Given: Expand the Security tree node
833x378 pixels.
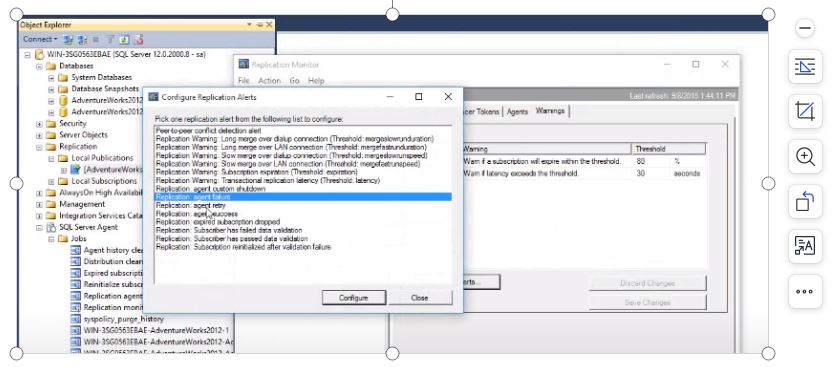Looking at the screenshot, I should point(39,124).
